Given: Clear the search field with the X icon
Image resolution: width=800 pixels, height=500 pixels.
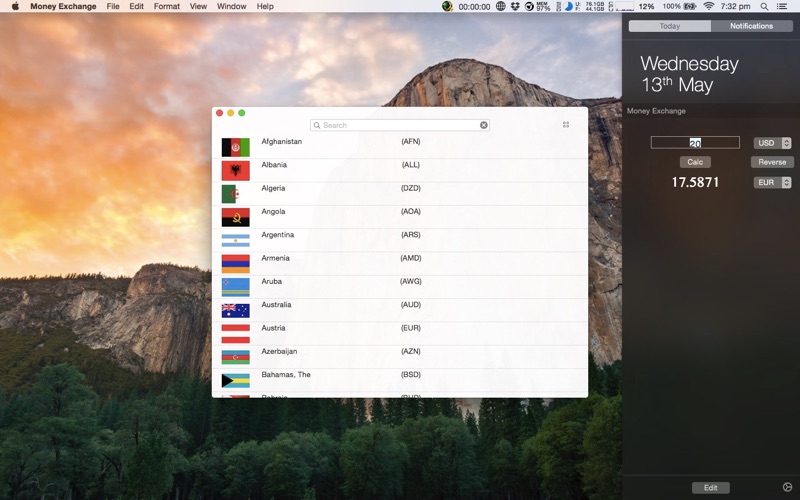Looking at the screenshot, I should 484,125.
